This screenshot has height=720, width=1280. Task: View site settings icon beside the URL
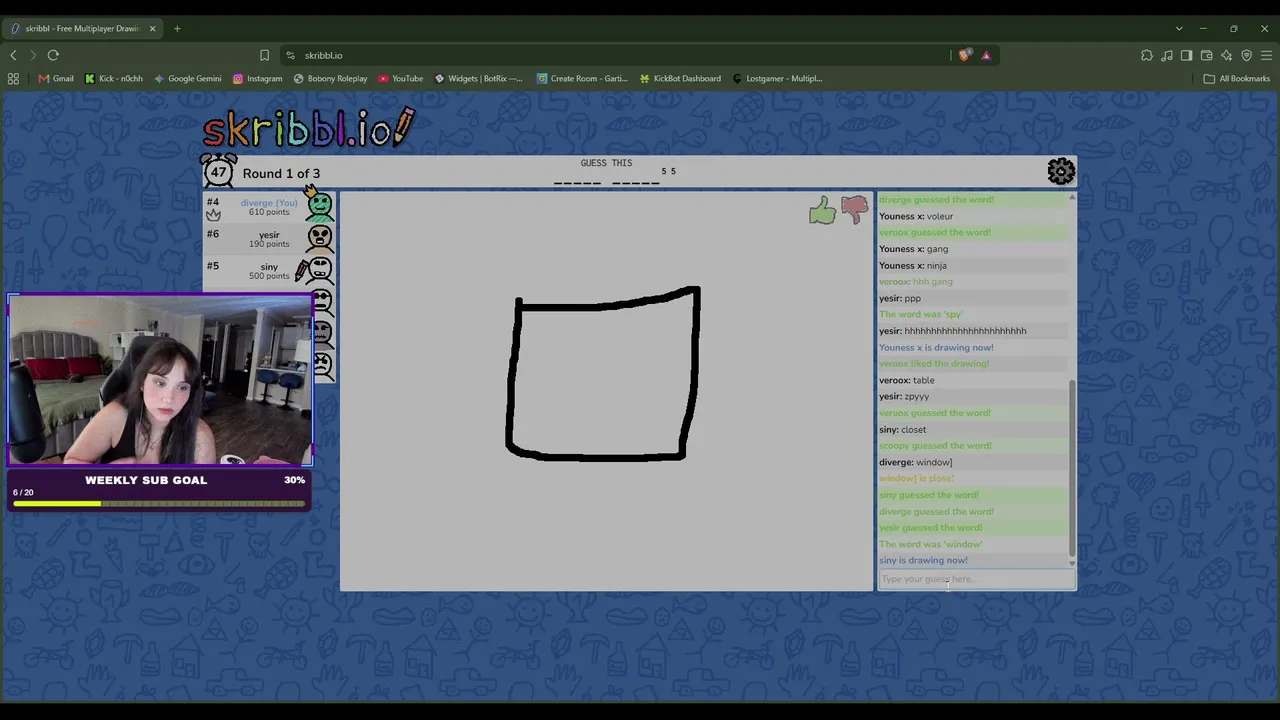pos(290,55)
